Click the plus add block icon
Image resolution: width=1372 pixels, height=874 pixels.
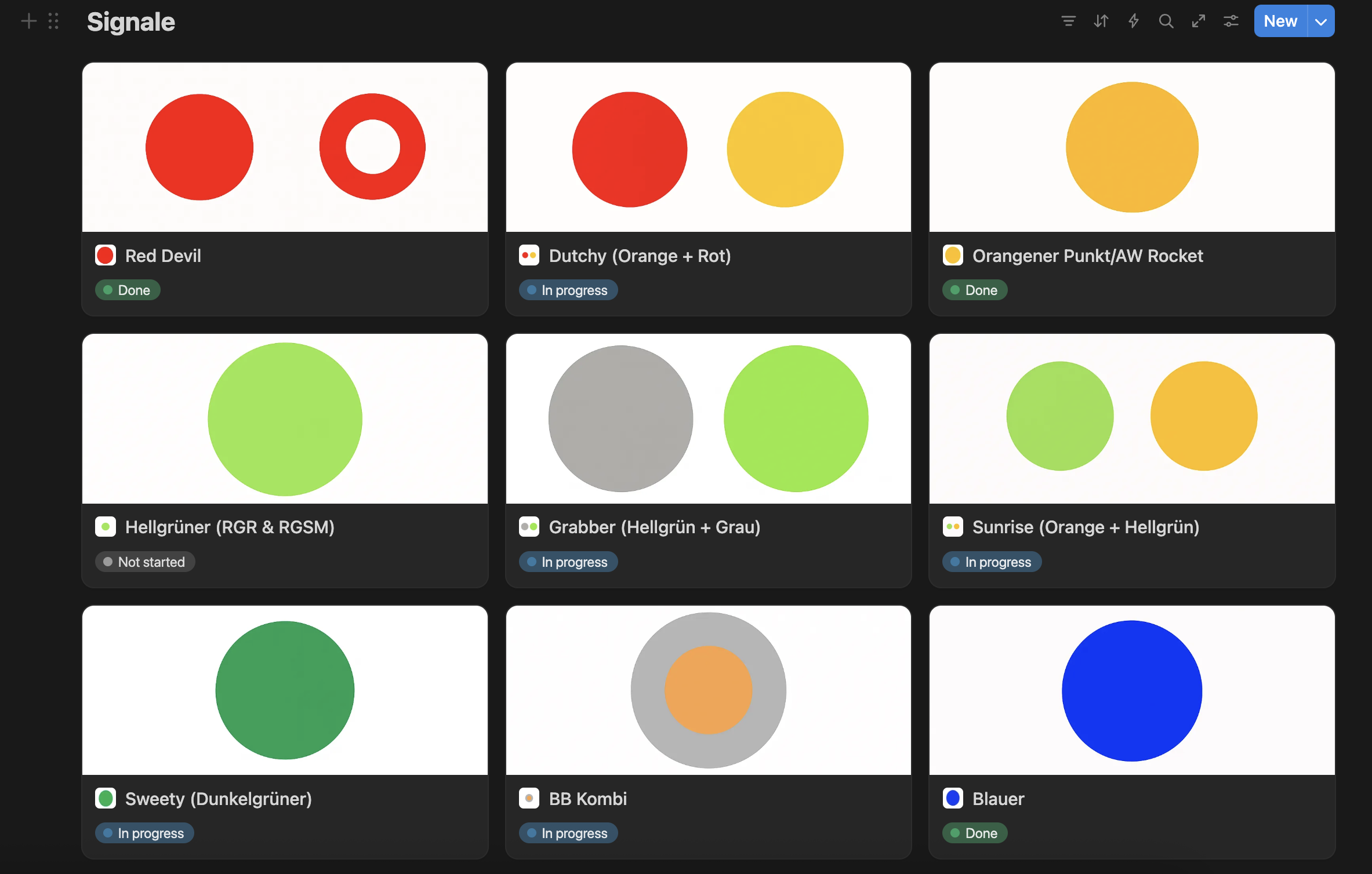(28, 21)
